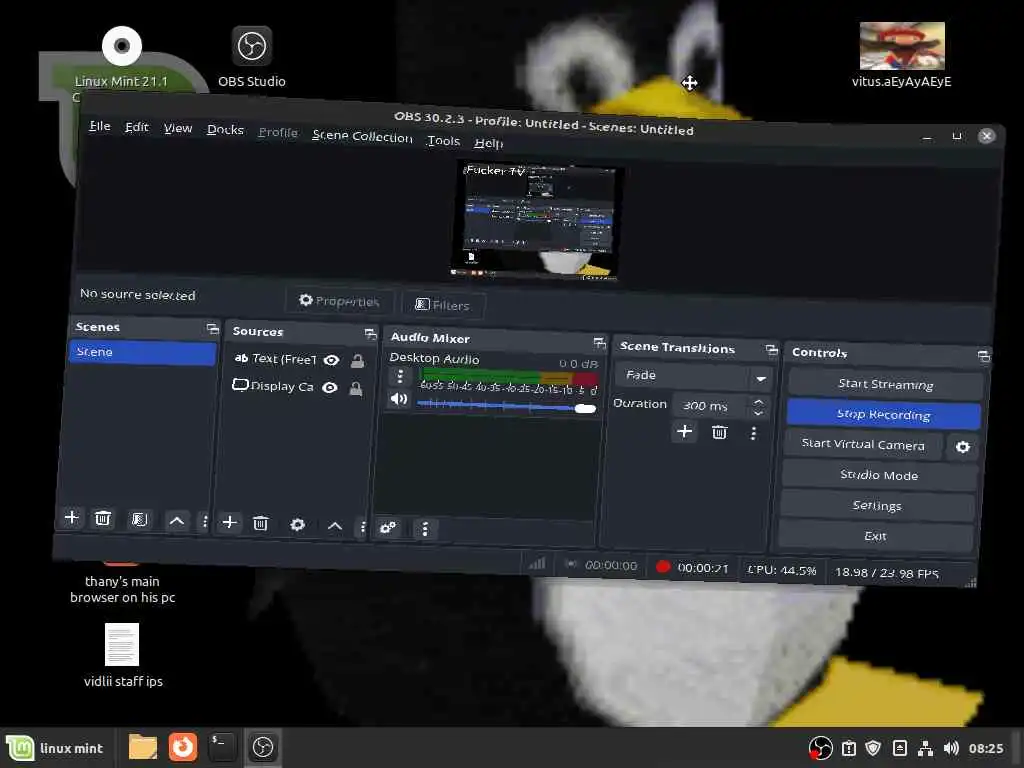Select Text (FreeType) source row
The image size is (1024, 768).
(300, 360)
